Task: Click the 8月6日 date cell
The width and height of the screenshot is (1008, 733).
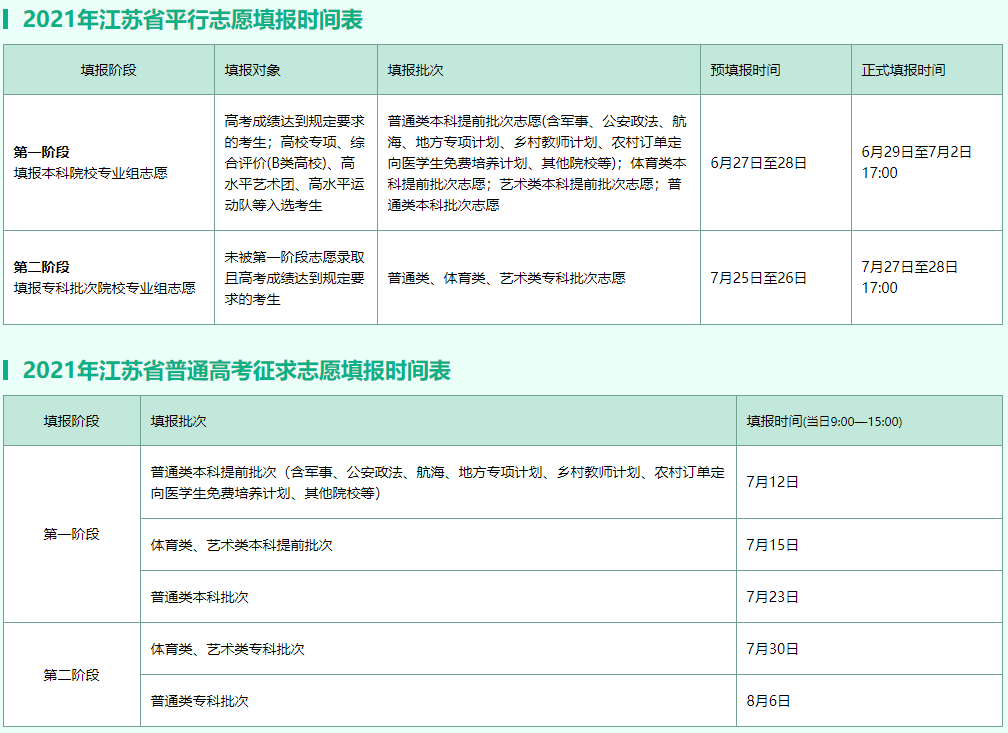Action: (x=768, y=701)
